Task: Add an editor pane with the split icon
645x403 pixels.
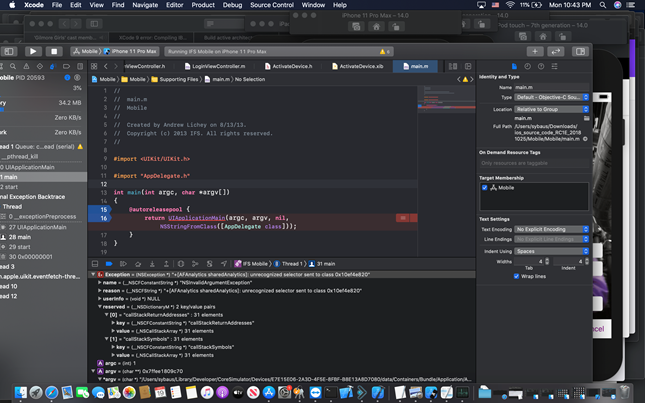Action: click(x=468, y=66)
